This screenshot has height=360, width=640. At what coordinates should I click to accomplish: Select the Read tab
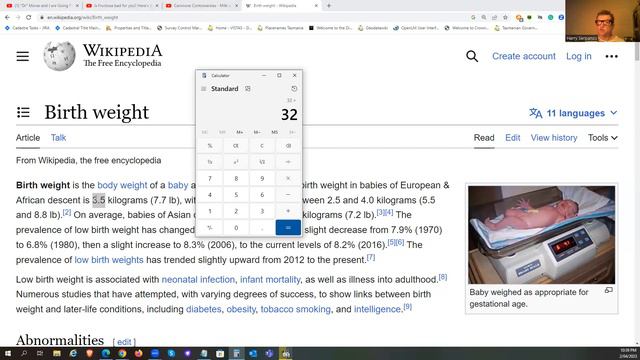click(x=484, y=138)
